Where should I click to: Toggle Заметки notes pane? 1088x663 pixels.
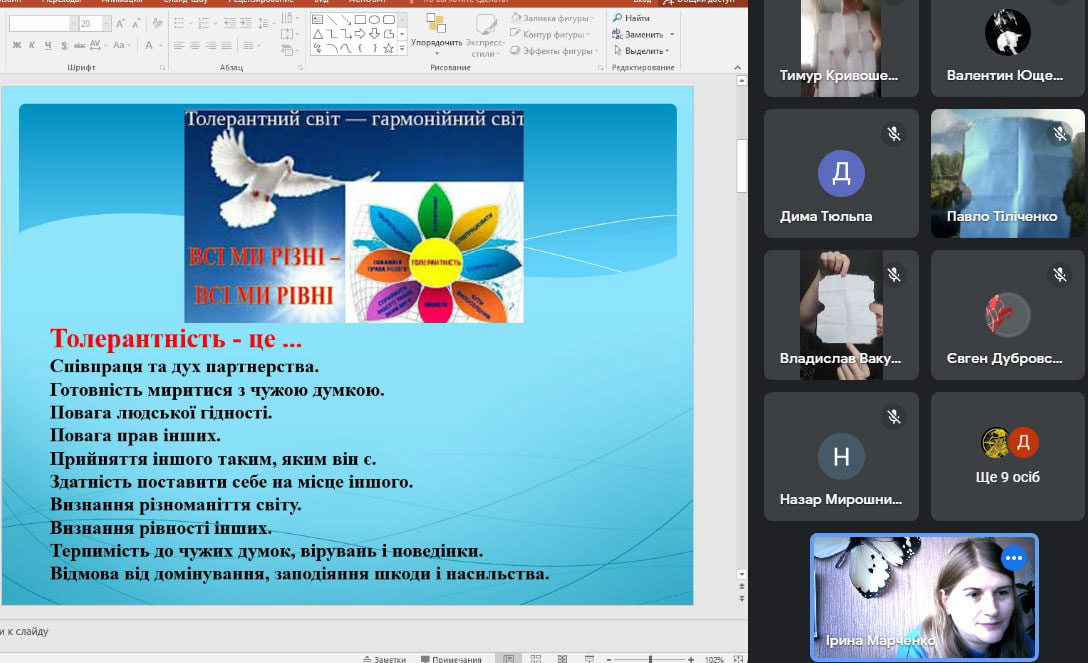[x=384, y=659]
